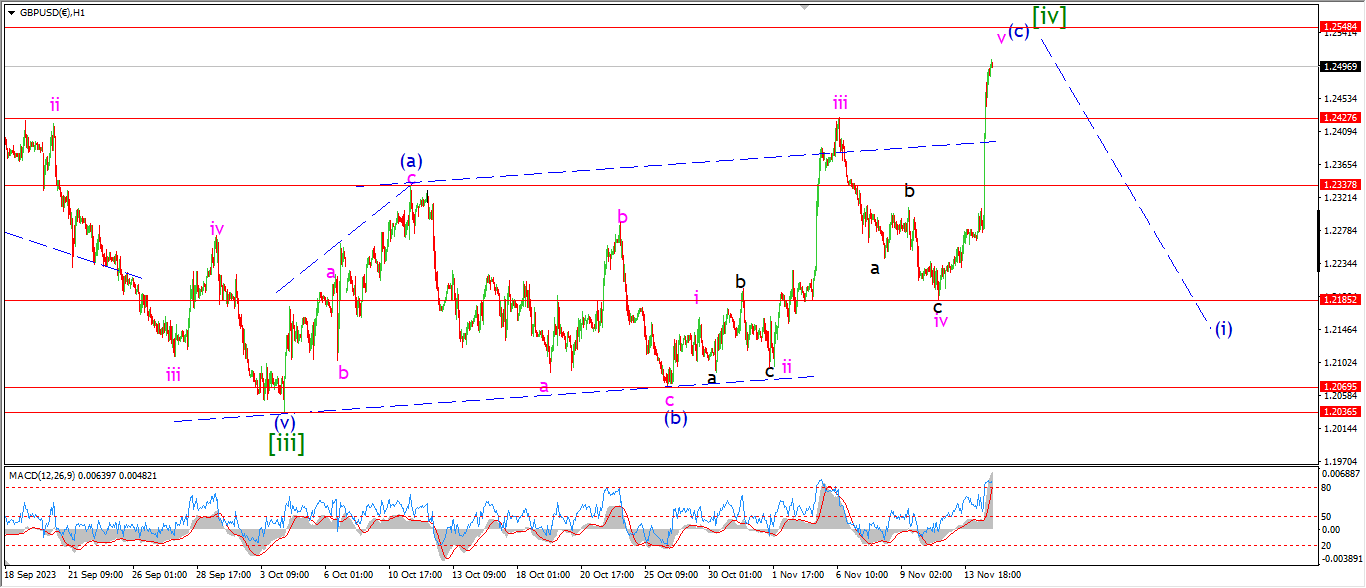Select the 1.20365 price level label
1366x588 pixels.
tap(1338, 411)
